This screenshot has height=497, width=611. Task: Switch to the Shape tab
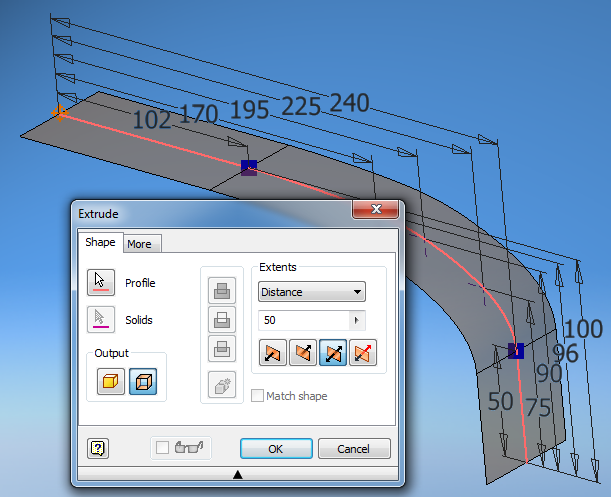(x=101, y=242)
